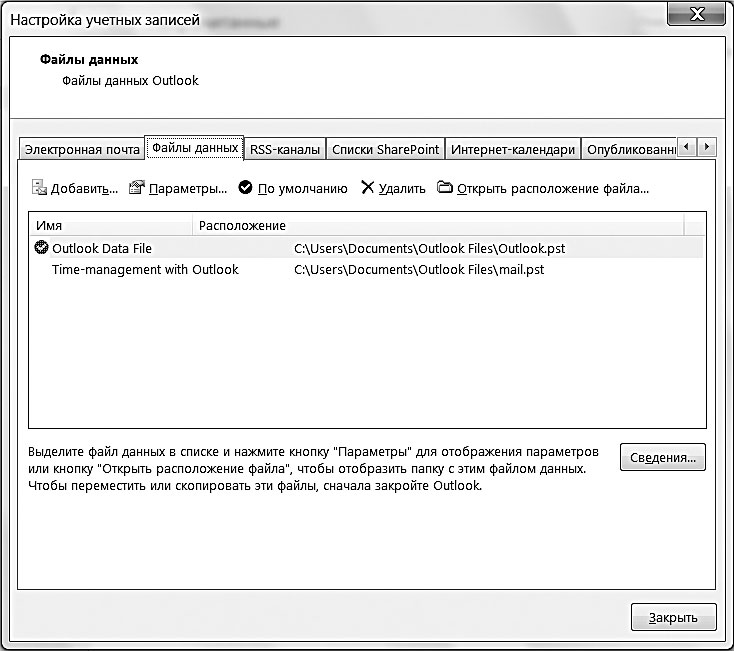This screenshot has height=651, width=734.
Task: Close the dialog with the X button
Action: coord(697,13)
